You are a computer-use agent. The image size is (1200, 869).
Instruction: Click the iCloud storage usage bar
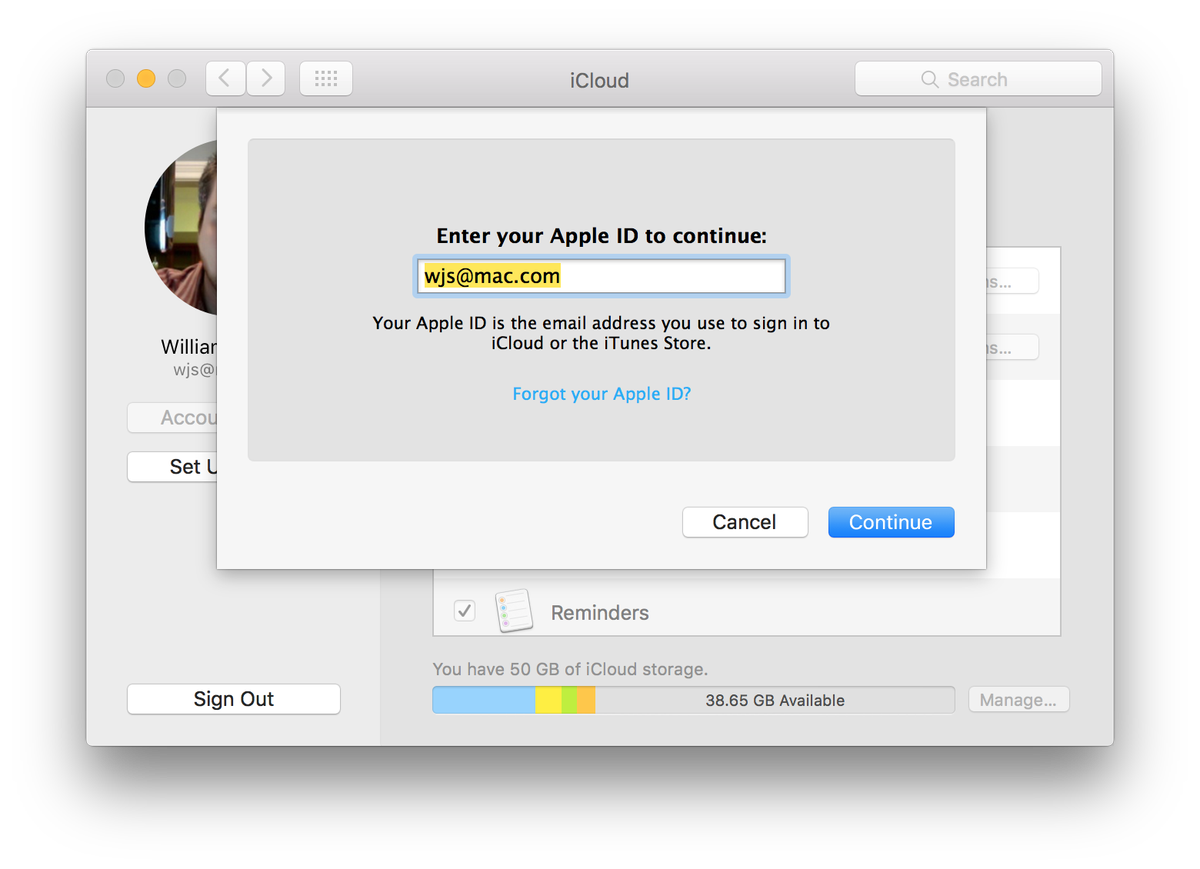pos(693,700)
